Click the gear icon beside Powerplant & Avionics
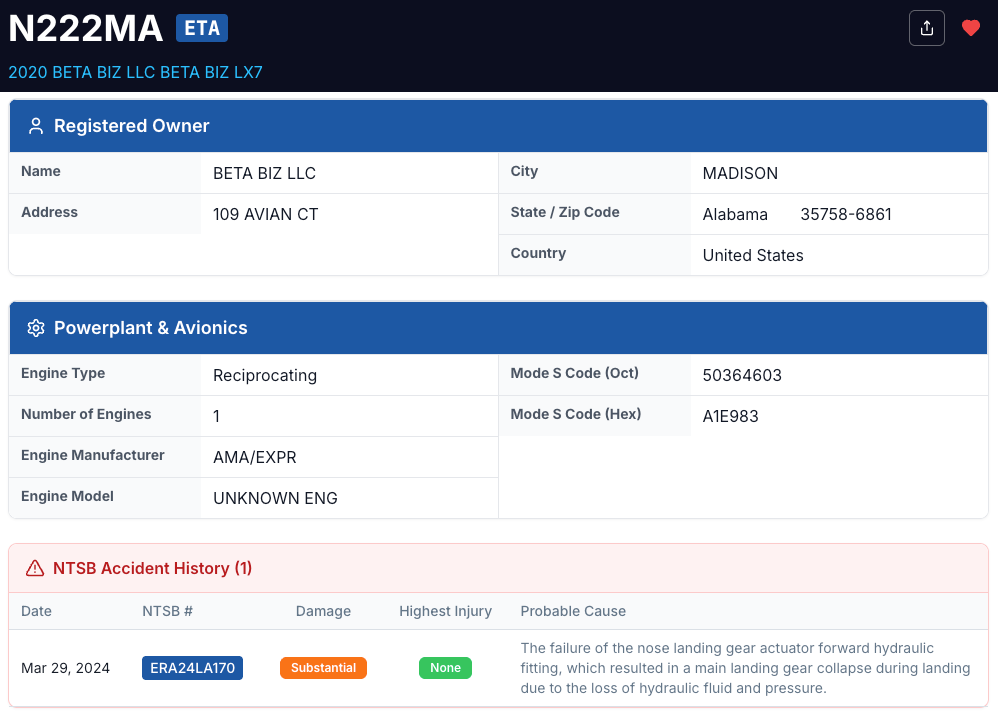This screenshot has height=715, width=998. coord(36,328)
